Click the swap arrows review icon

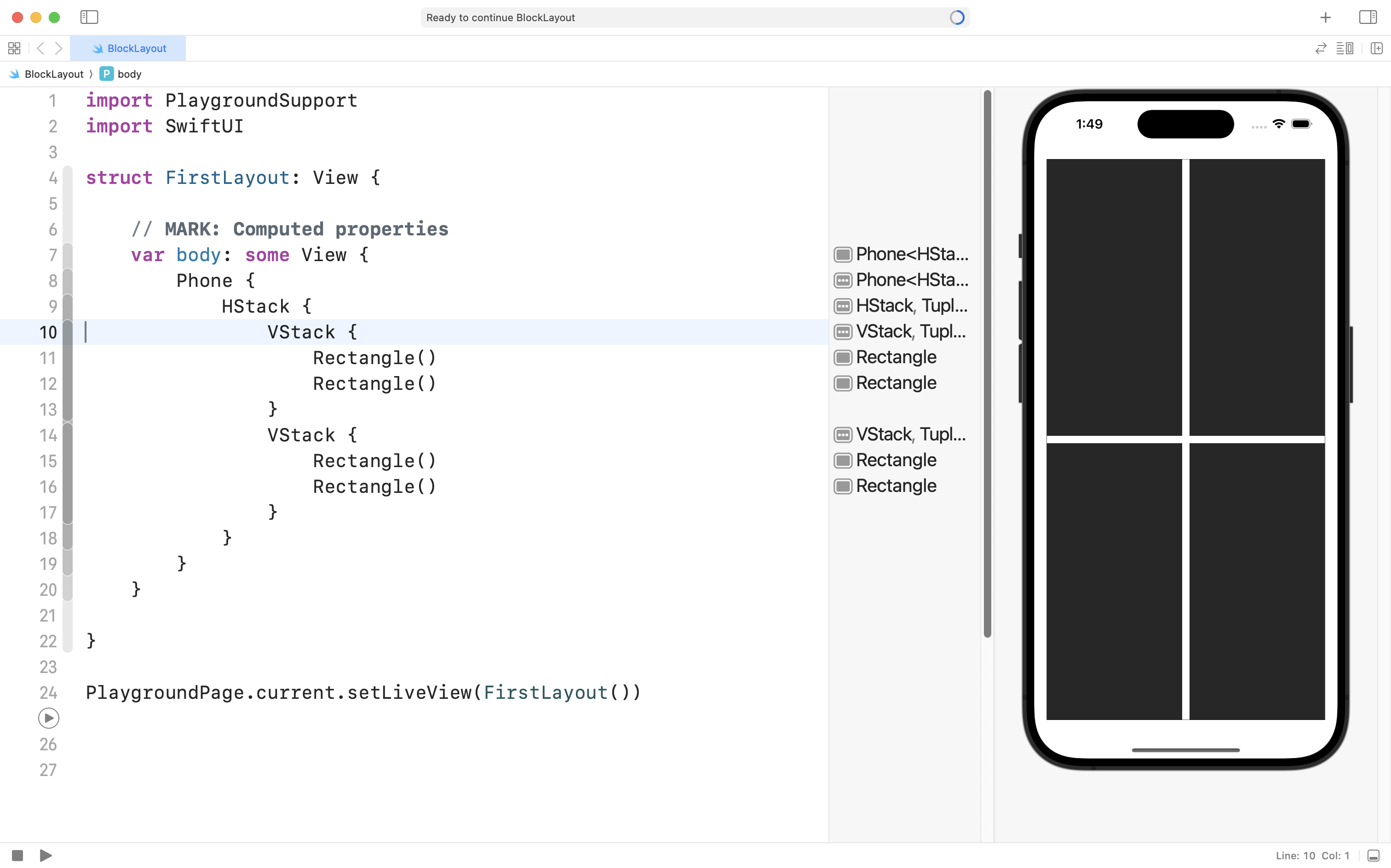pyautogui.click(x=1320, y=48)
